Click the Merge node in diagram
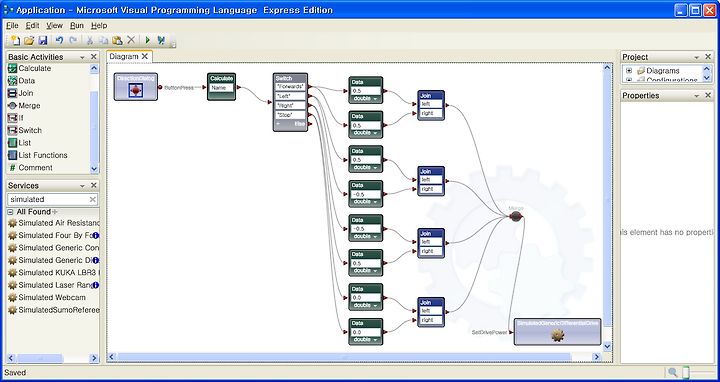 coord(516,216)
